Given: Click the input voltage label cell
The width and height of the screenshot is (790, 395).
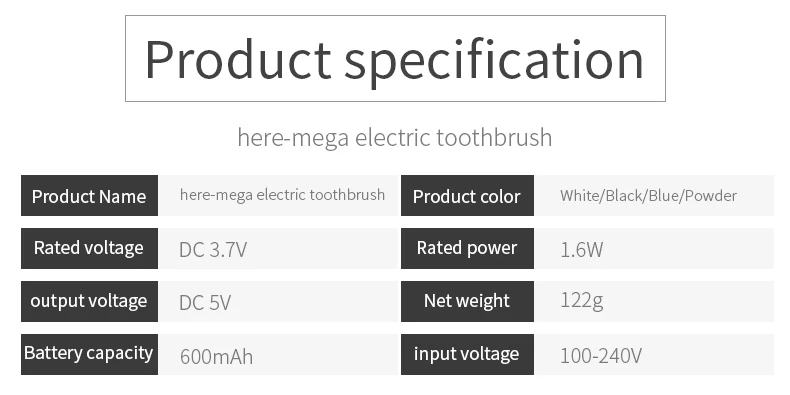Looking at the screenshot, I should click(467, 354).
